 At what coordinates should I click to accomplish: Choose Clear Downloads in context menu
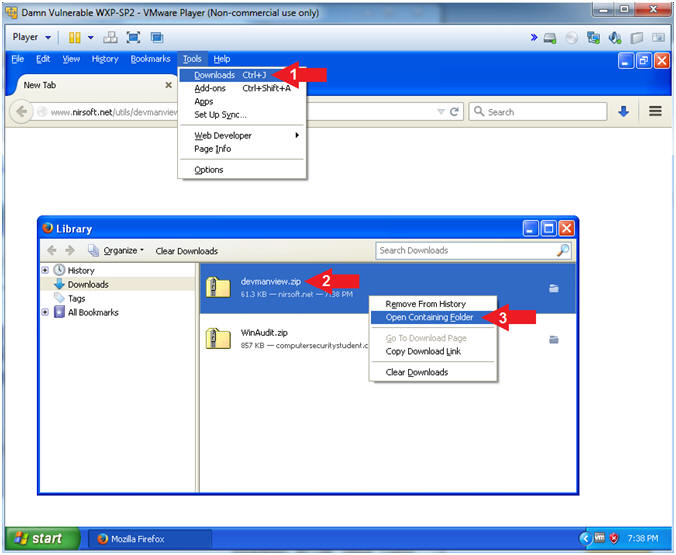click(433, 372)
